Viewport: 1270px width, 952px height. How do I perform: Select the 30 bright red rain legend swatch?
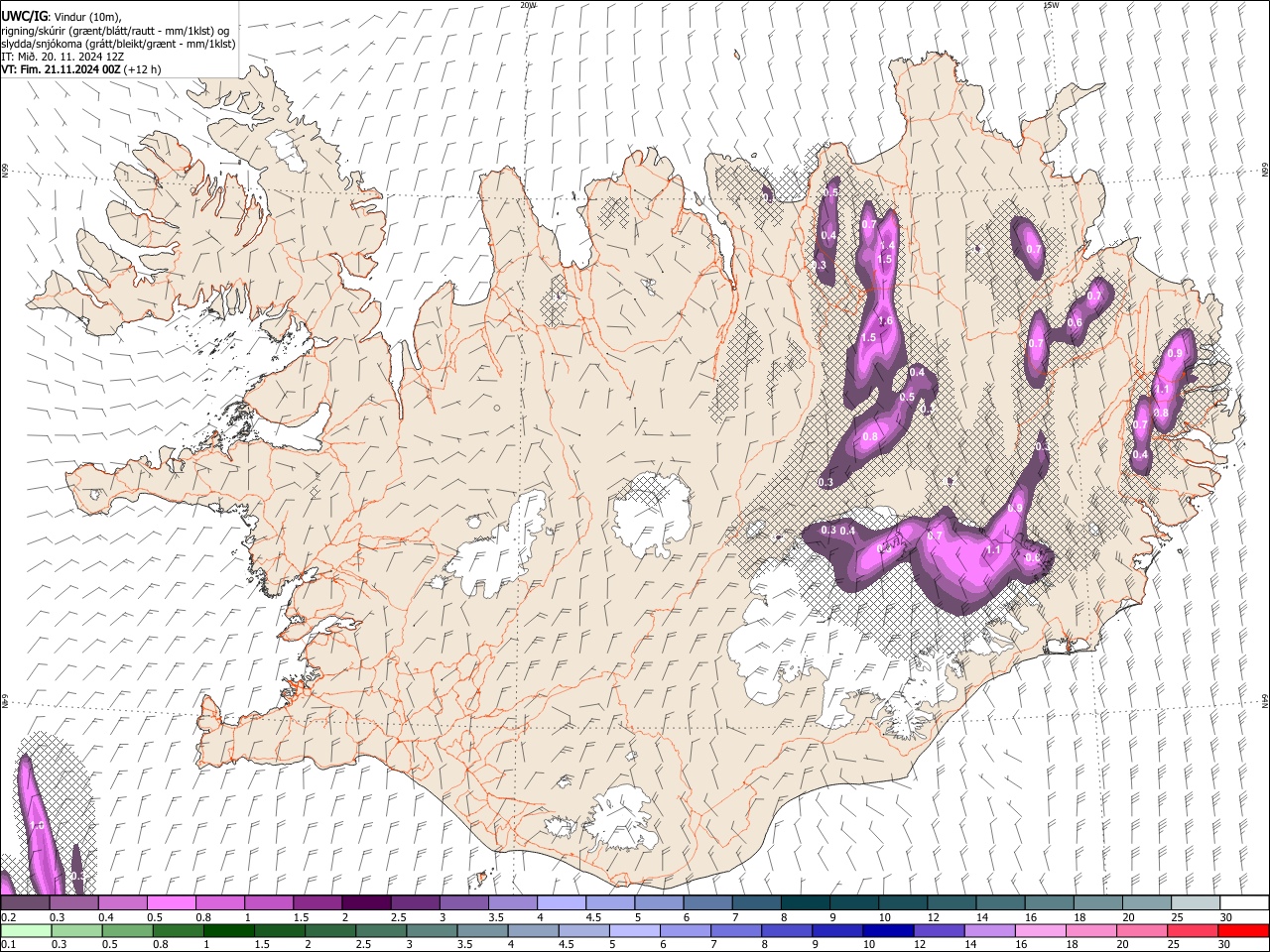(x=1242, y=931)
